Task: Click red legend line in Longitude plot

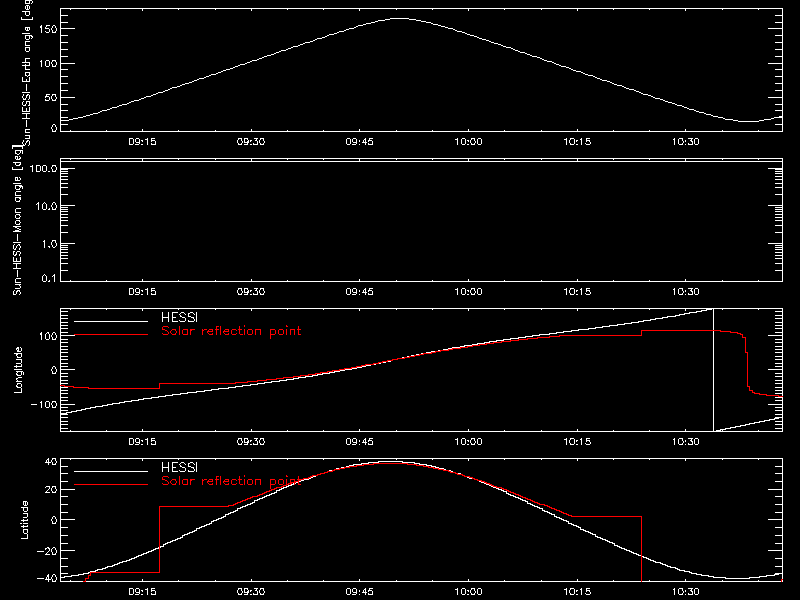Action: coord(111,335)
